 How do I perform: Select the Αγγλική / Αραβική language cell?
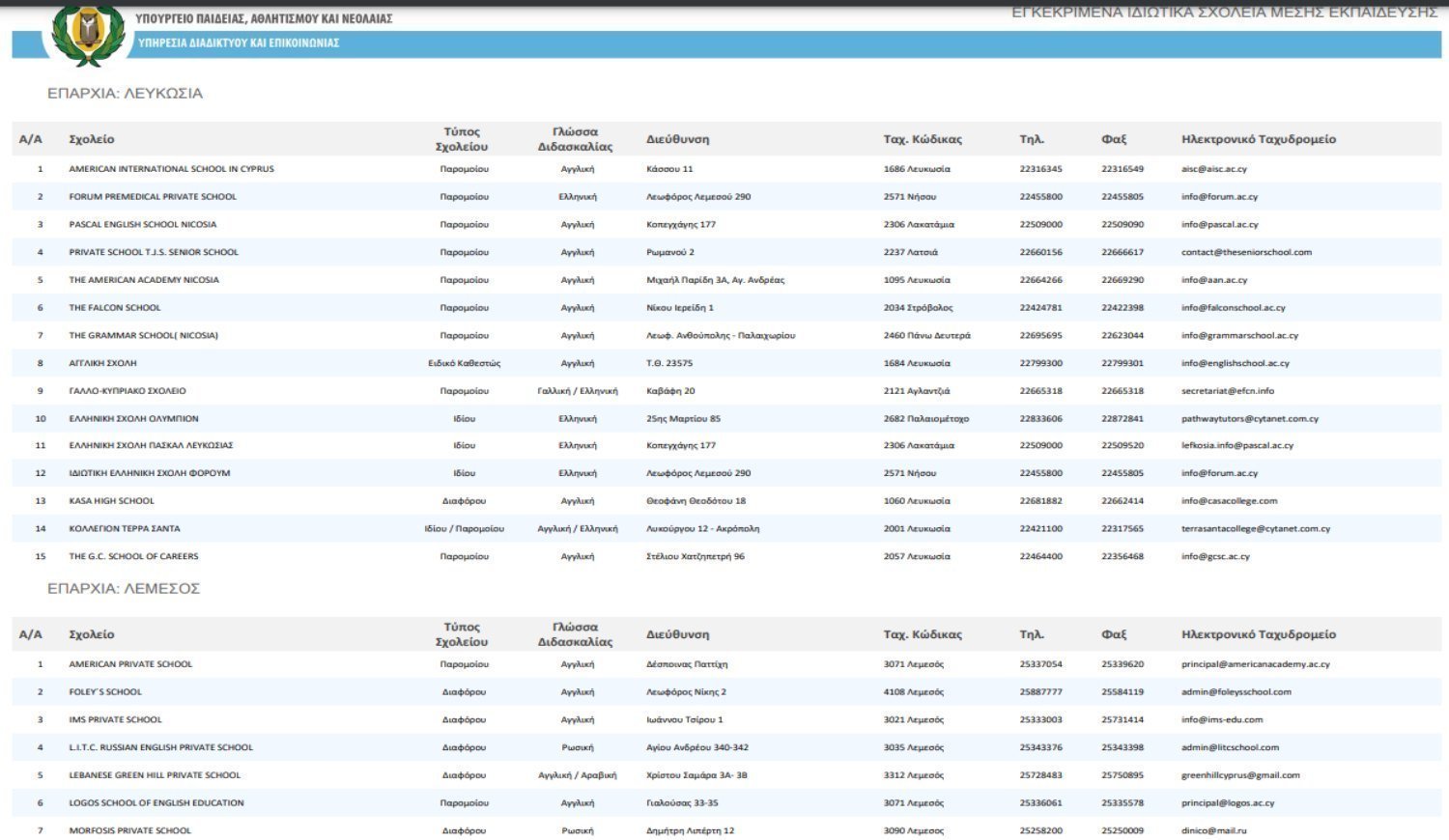[x=578, y=775]
